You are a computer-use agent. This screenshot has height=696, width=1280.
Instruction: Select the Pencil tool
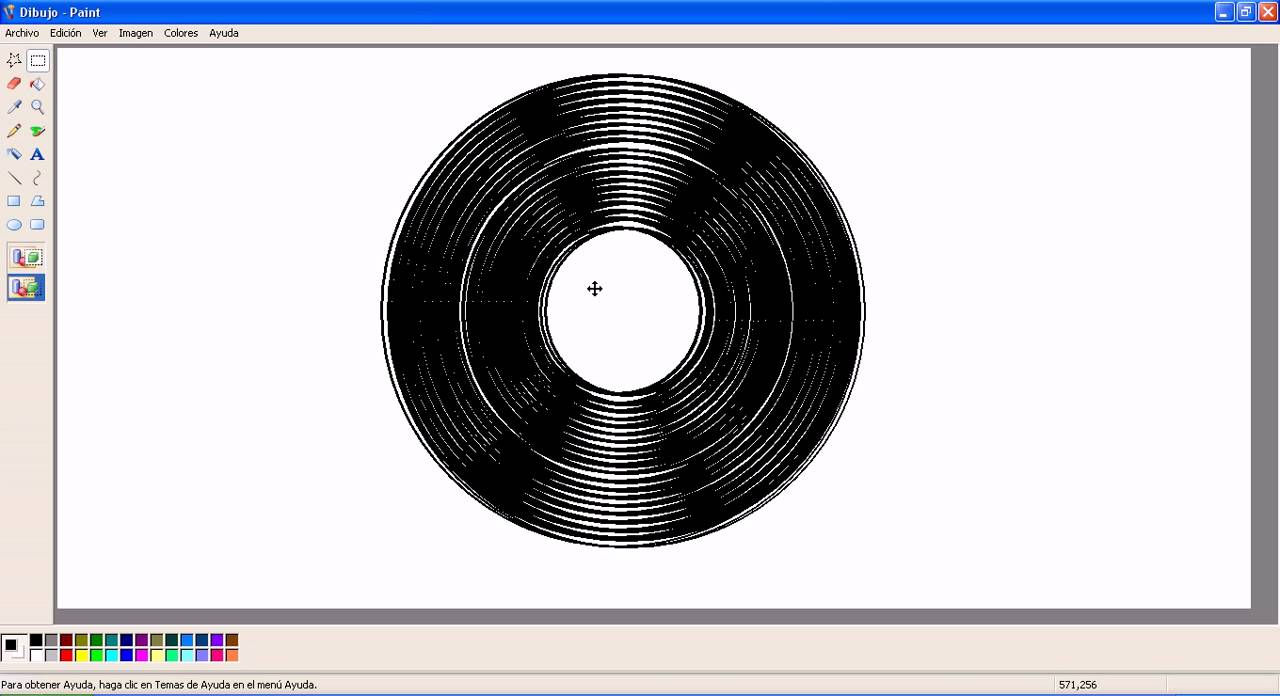coord(14,131)
